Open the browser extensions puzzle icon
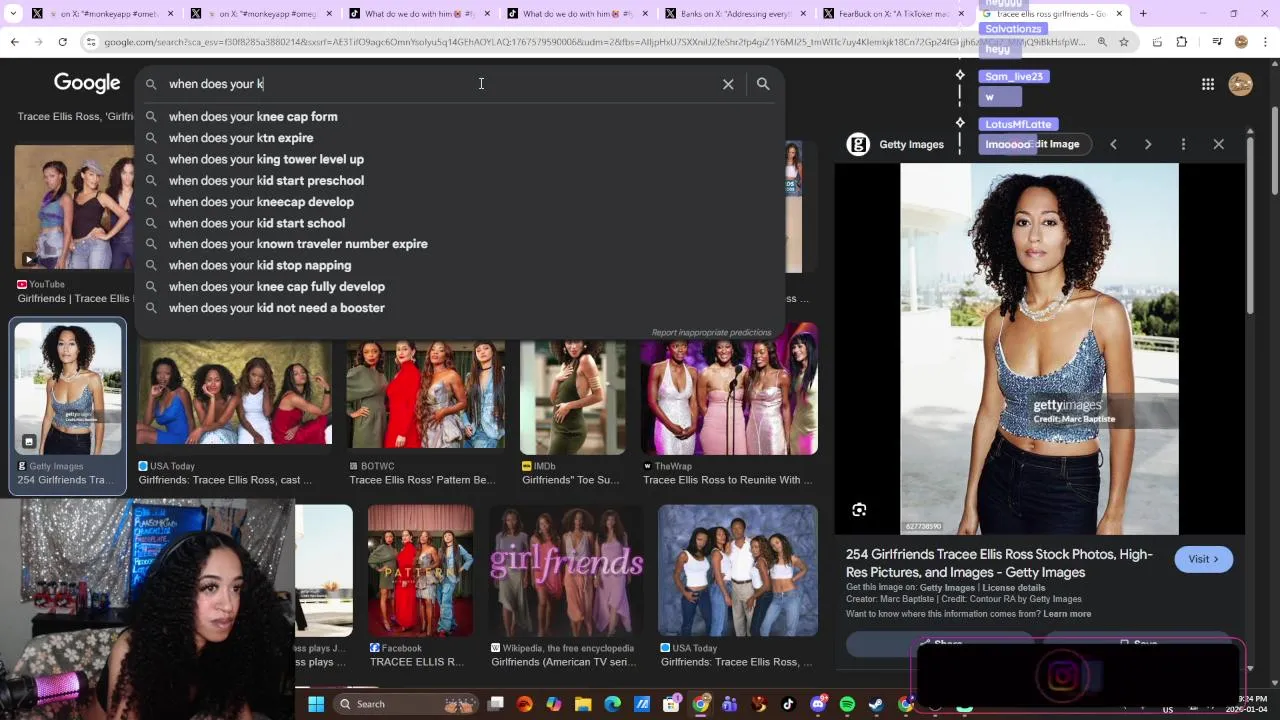Screen dimensions: 1280x720 point(1182,42)
